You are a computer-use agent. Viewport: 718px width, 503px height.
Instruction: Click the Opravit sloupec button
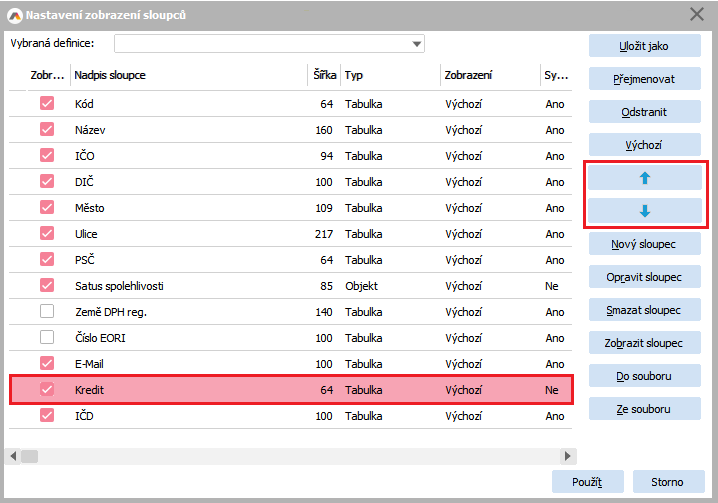pyautogui.click(x=644, y=277)
